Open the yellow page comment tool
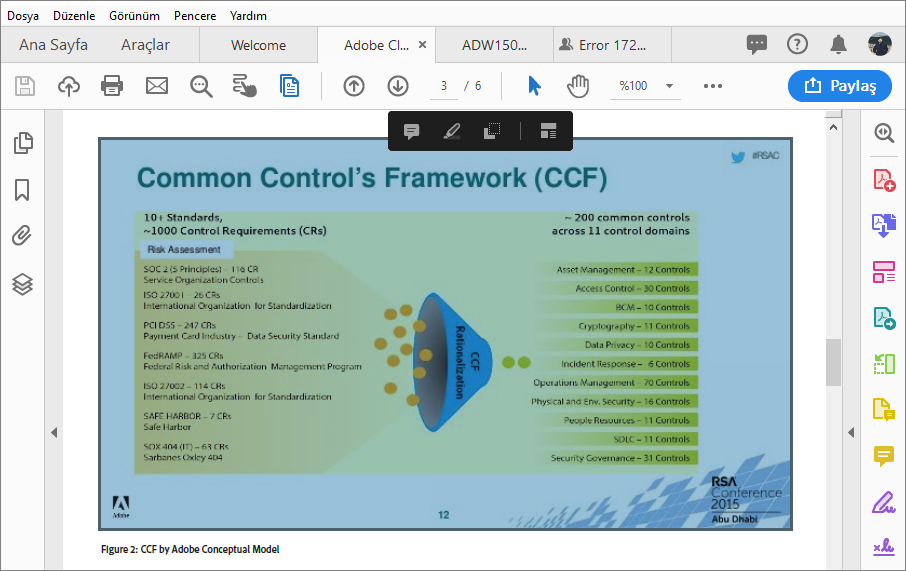The height and width of the screenshot is (571, 906). coord(884,410)
